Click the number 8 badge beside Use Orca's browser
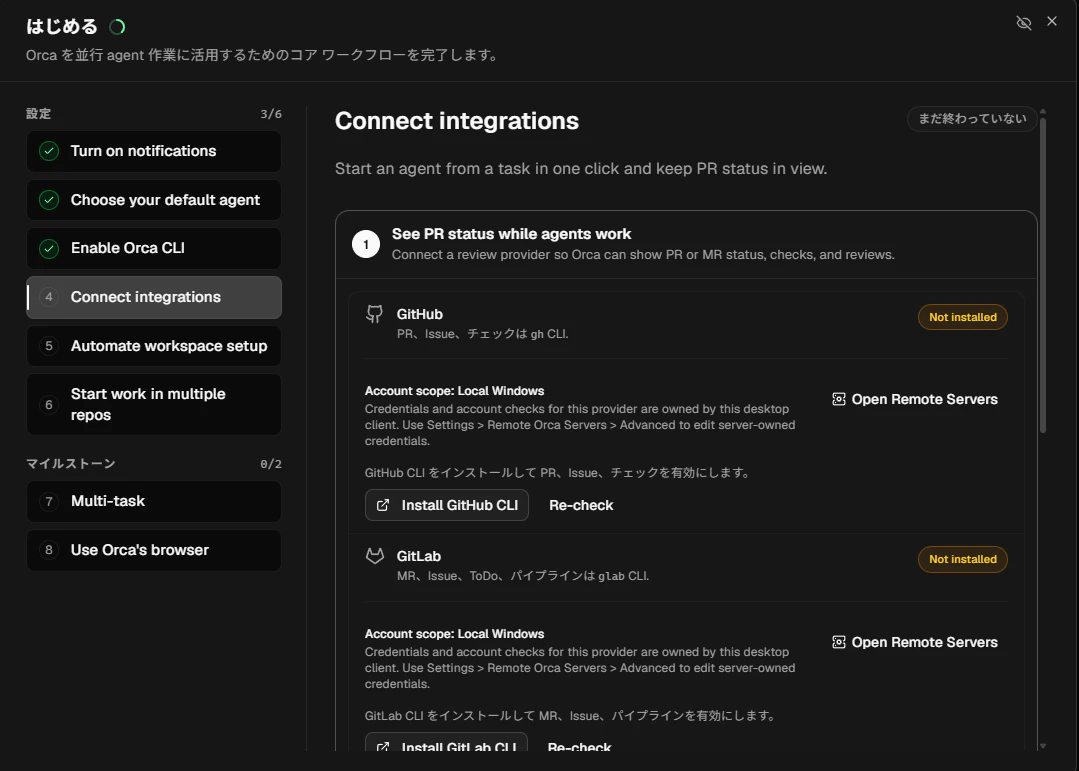 [49, 550]
